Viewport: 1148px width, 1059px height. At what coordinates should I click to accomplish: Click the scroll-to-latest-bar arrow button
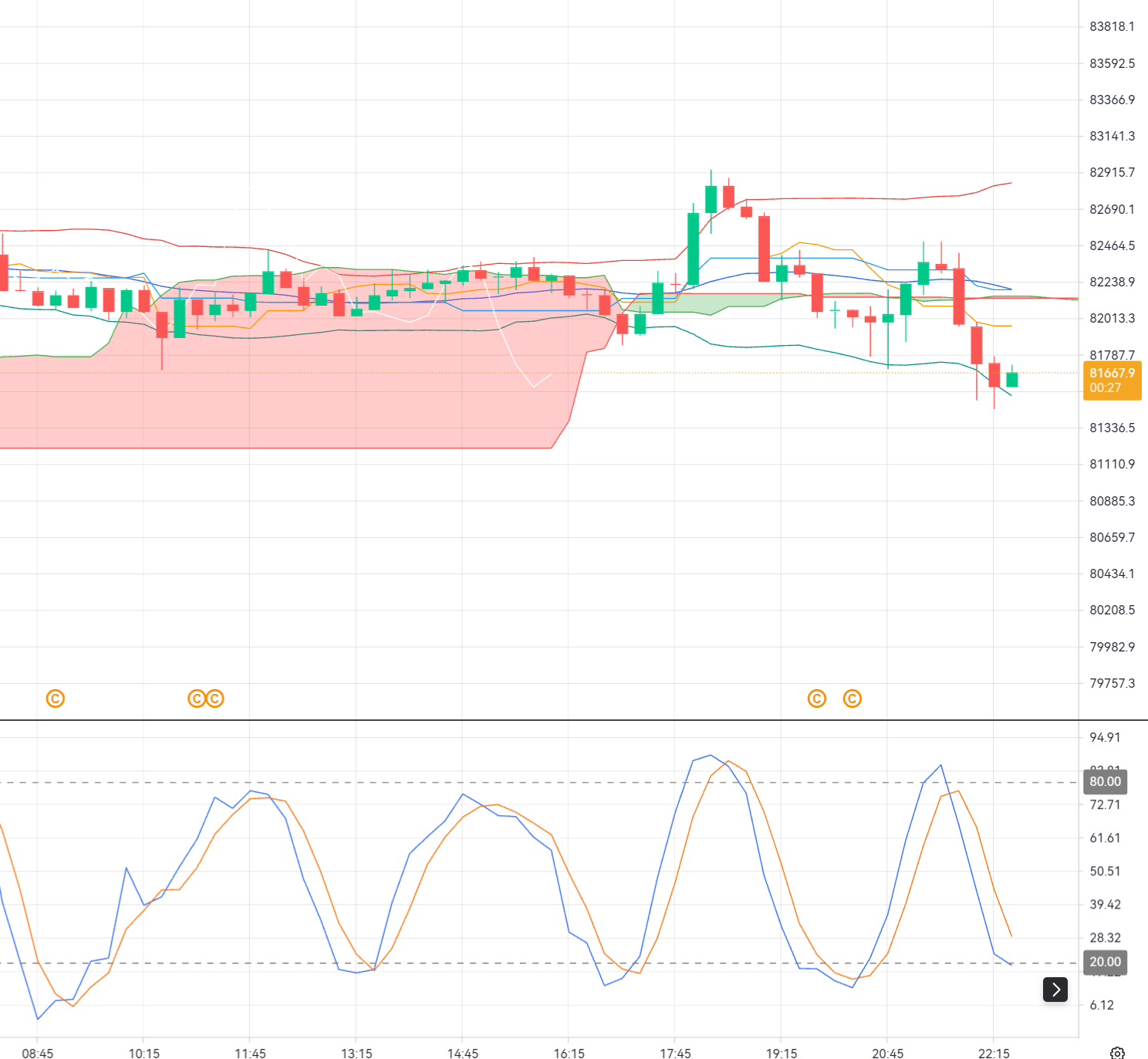[x=1055, y=989]
